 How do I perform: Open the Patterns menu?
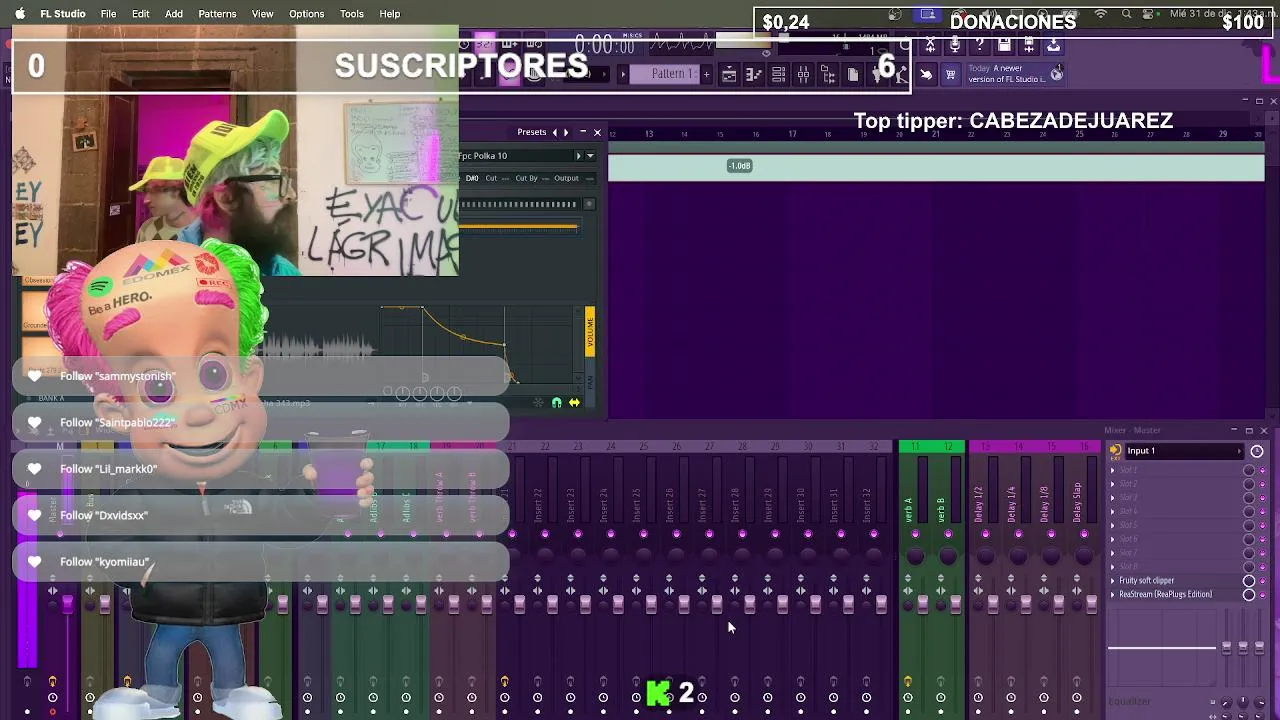coord(217,14)
